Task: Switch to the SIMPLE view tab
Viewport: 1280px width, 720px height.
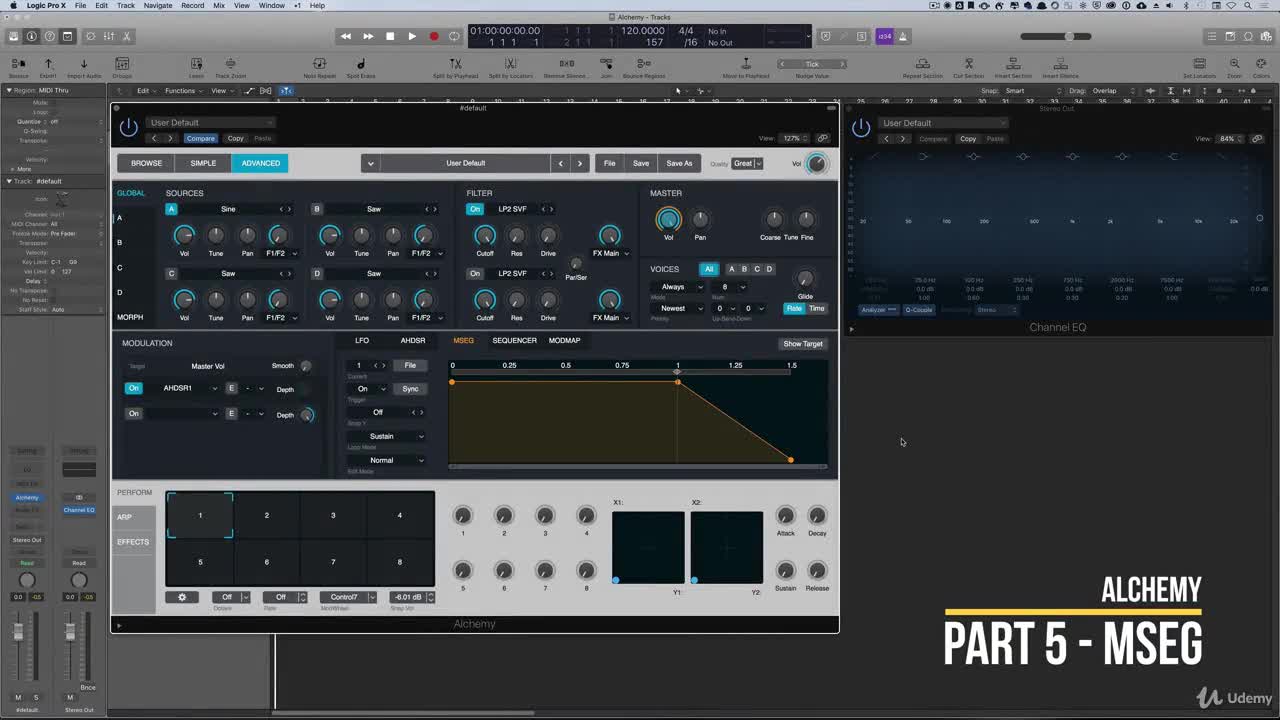Action: pos(203,163)
